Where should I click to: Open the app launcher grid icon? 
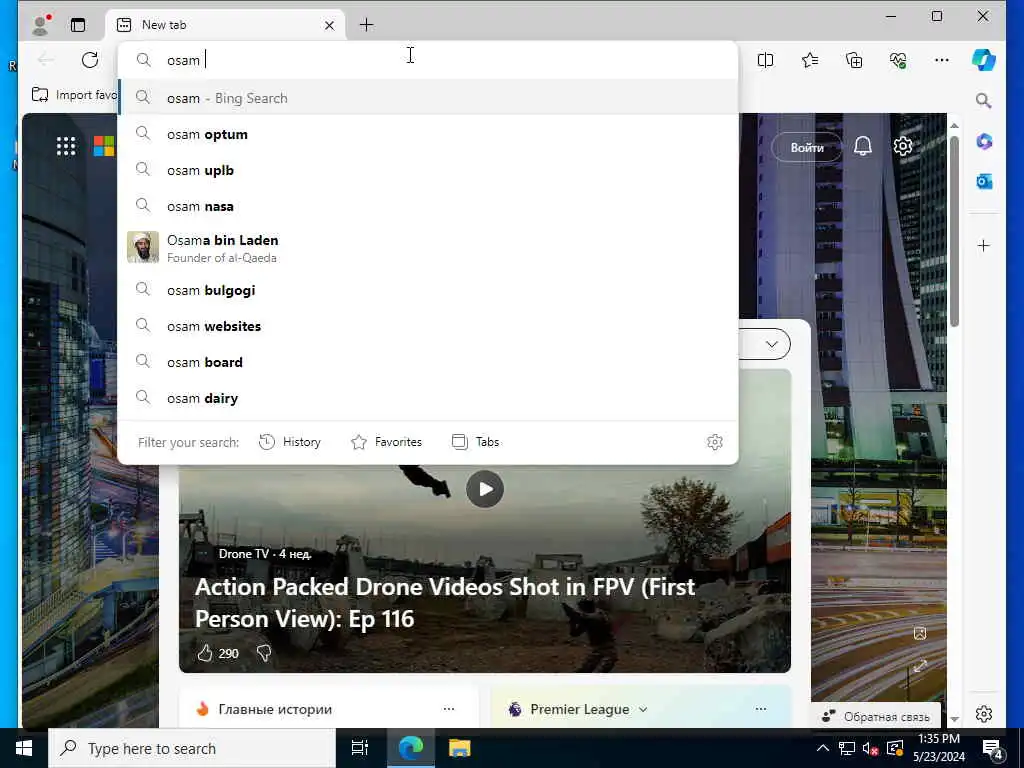click(66, 146)
